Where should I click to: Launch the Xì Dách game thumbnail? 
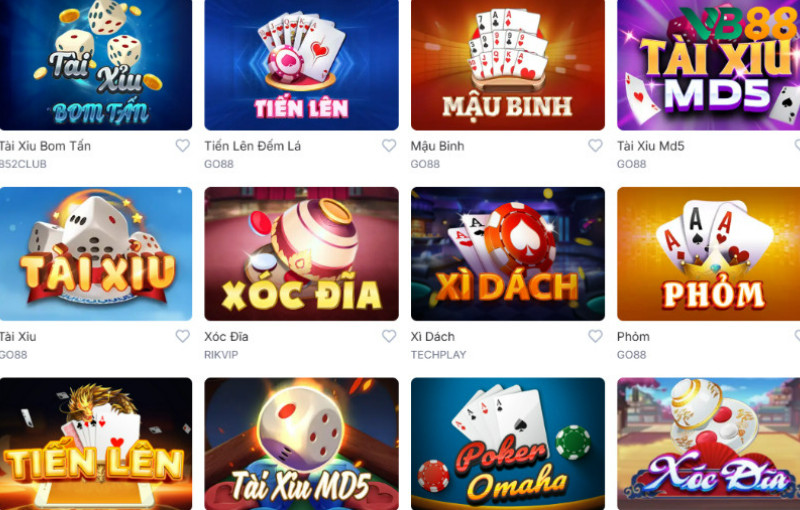(508, 253)
